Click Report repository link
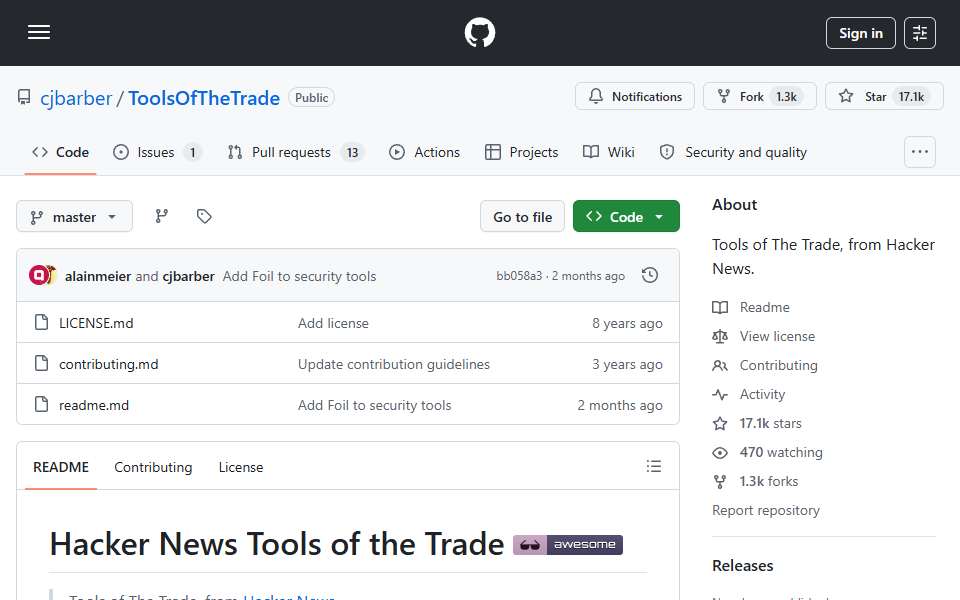Viewport: 960px width, 600px height. (x=765, y=511)
